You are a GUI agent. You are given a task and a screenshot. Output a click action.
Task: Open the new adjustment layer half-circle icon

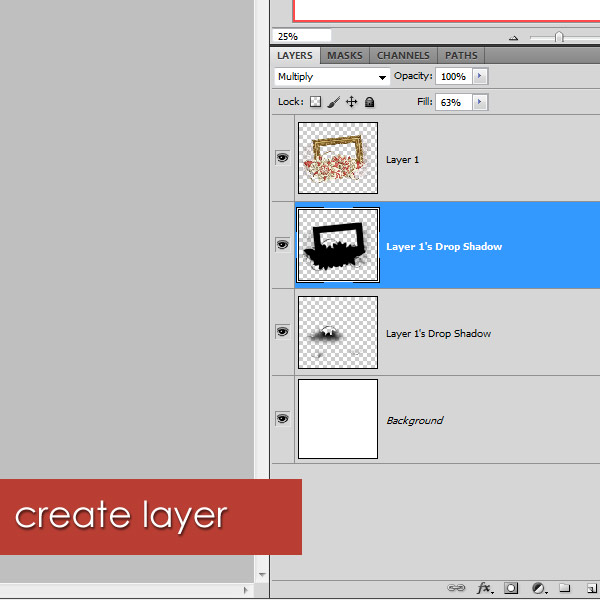(x=539, y=588)
